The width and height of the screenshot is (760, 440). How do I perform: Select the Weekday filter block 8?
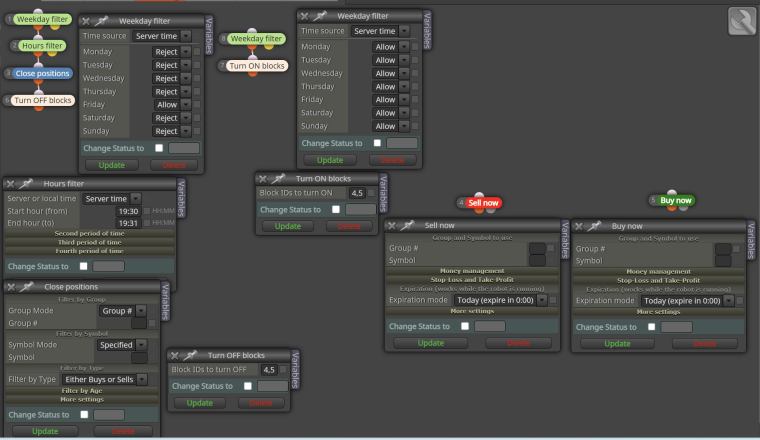coord(256,38)
